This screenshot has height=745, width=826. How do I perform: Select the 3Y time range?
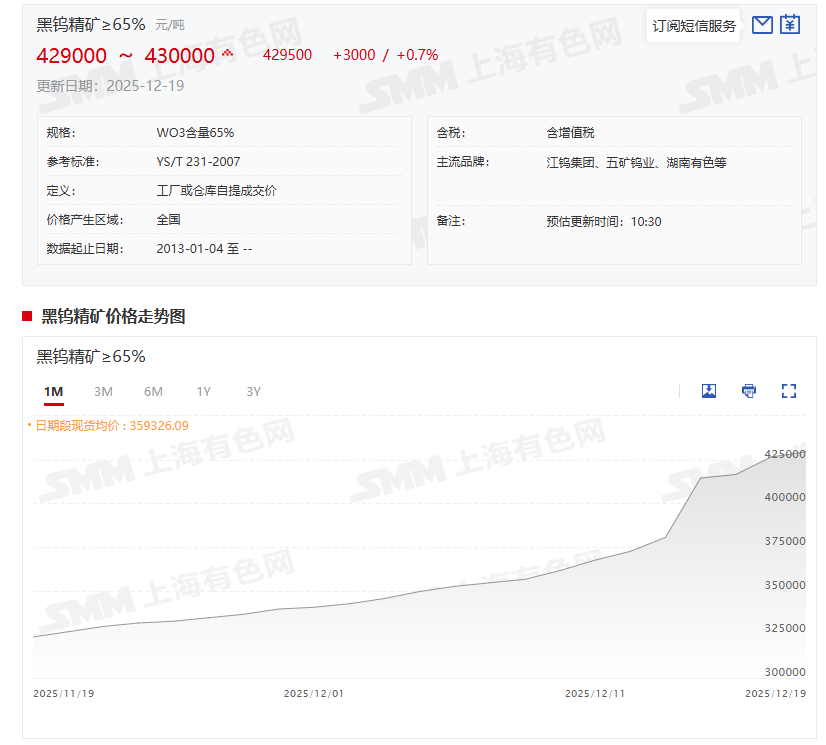(x=253, y=391)
